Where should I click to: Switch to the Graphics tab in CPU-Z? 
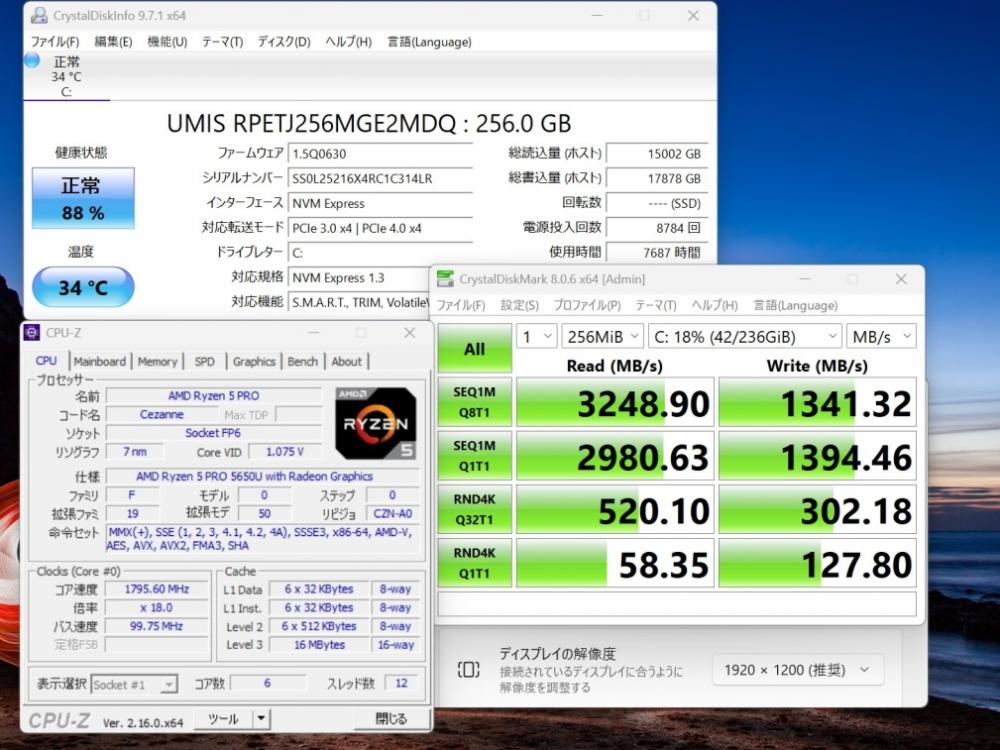click(x=254, y=362)
